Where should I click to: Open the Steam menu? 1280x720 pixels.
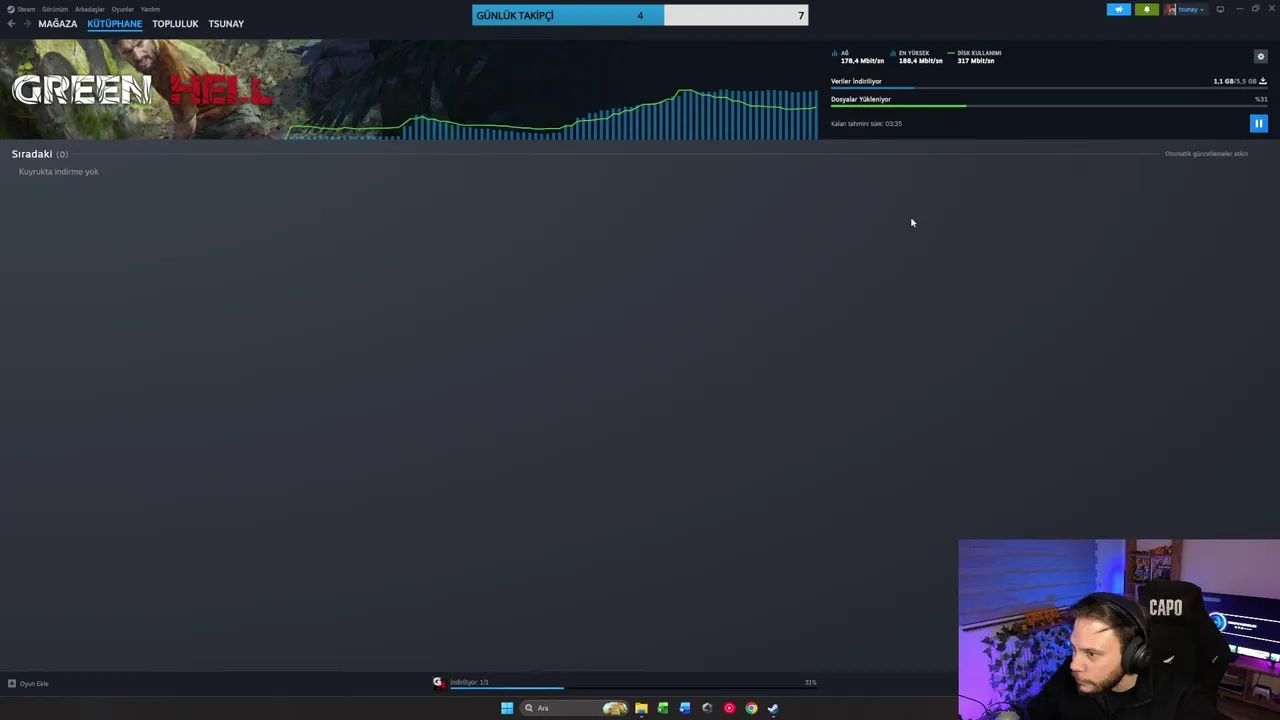[x=21, y=9]
